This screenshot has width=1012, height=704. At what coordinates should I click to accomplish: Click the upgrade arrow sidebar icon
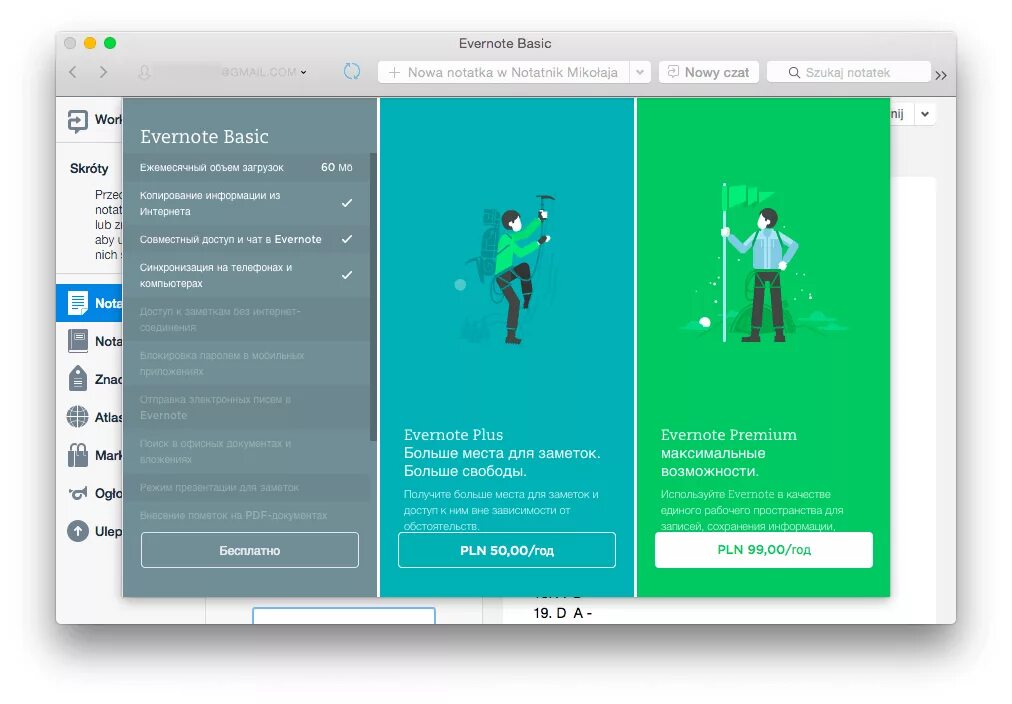coord(77,531)
